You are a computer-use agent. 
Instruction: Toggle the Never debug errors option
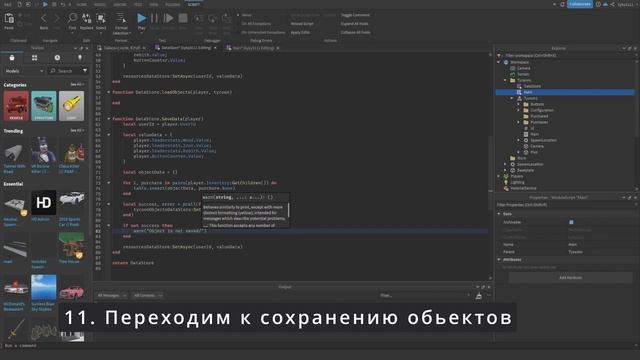(246, 15)
